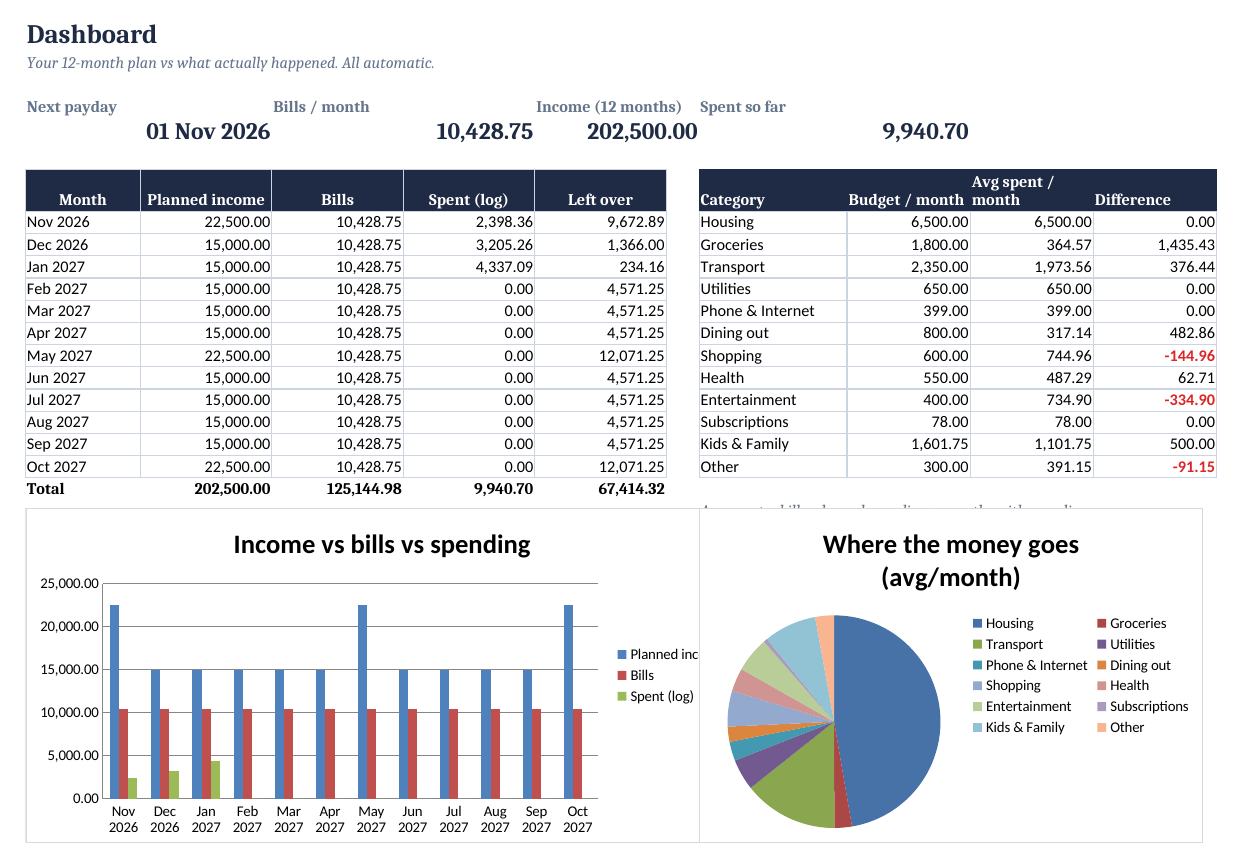Click the large 202,500.00 income summary value
This screenshot has height=867, width=1241.
[642, 131]
